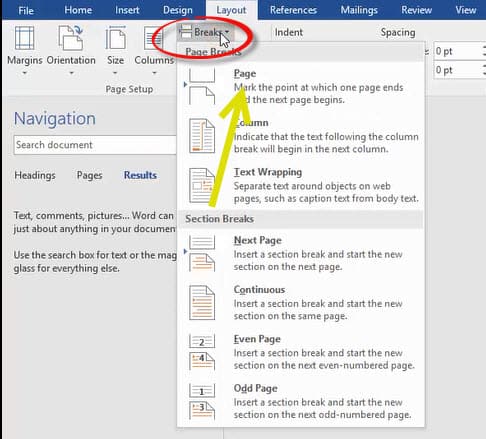Choose the Column break icon
Image resolution: width=486 pixels, height=439 pixels.
pyautogui.click(x=202, y=136)
